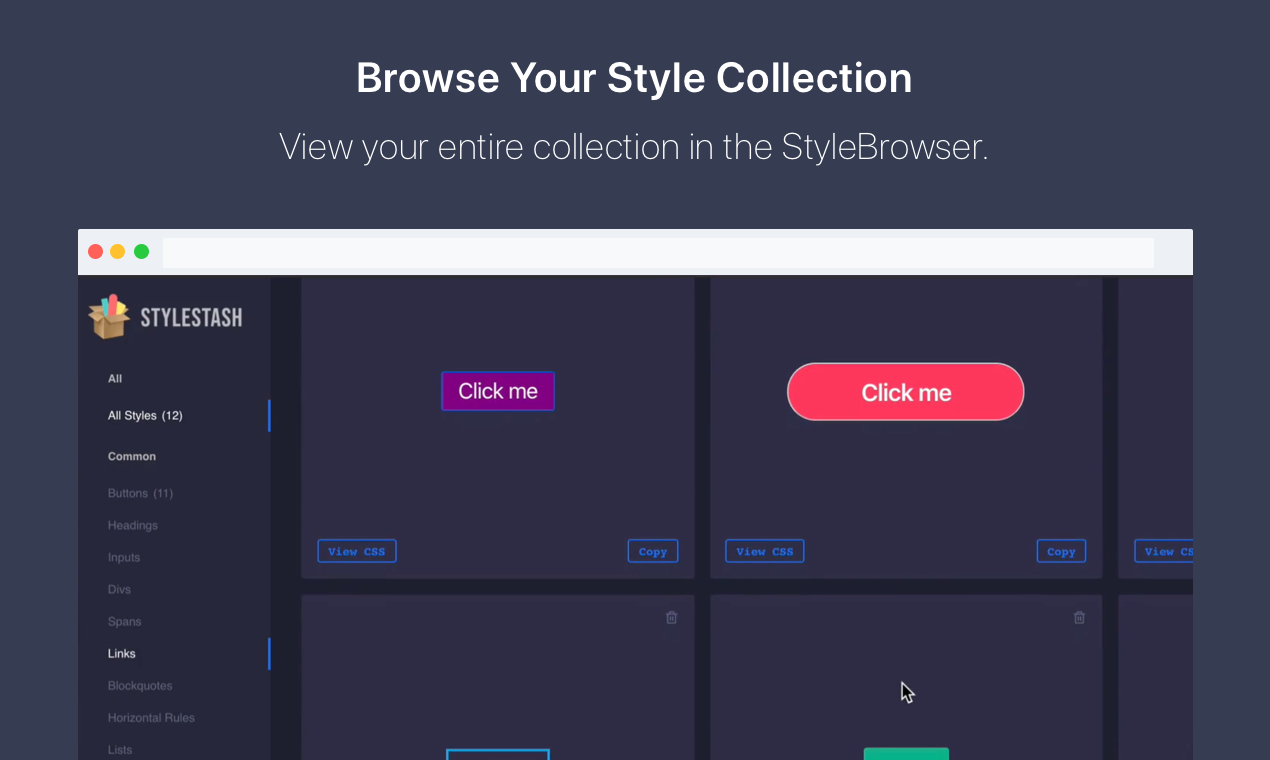The image size is (1270, 760).
Task: Open the Headings category
Action: [x=133, y=525]
